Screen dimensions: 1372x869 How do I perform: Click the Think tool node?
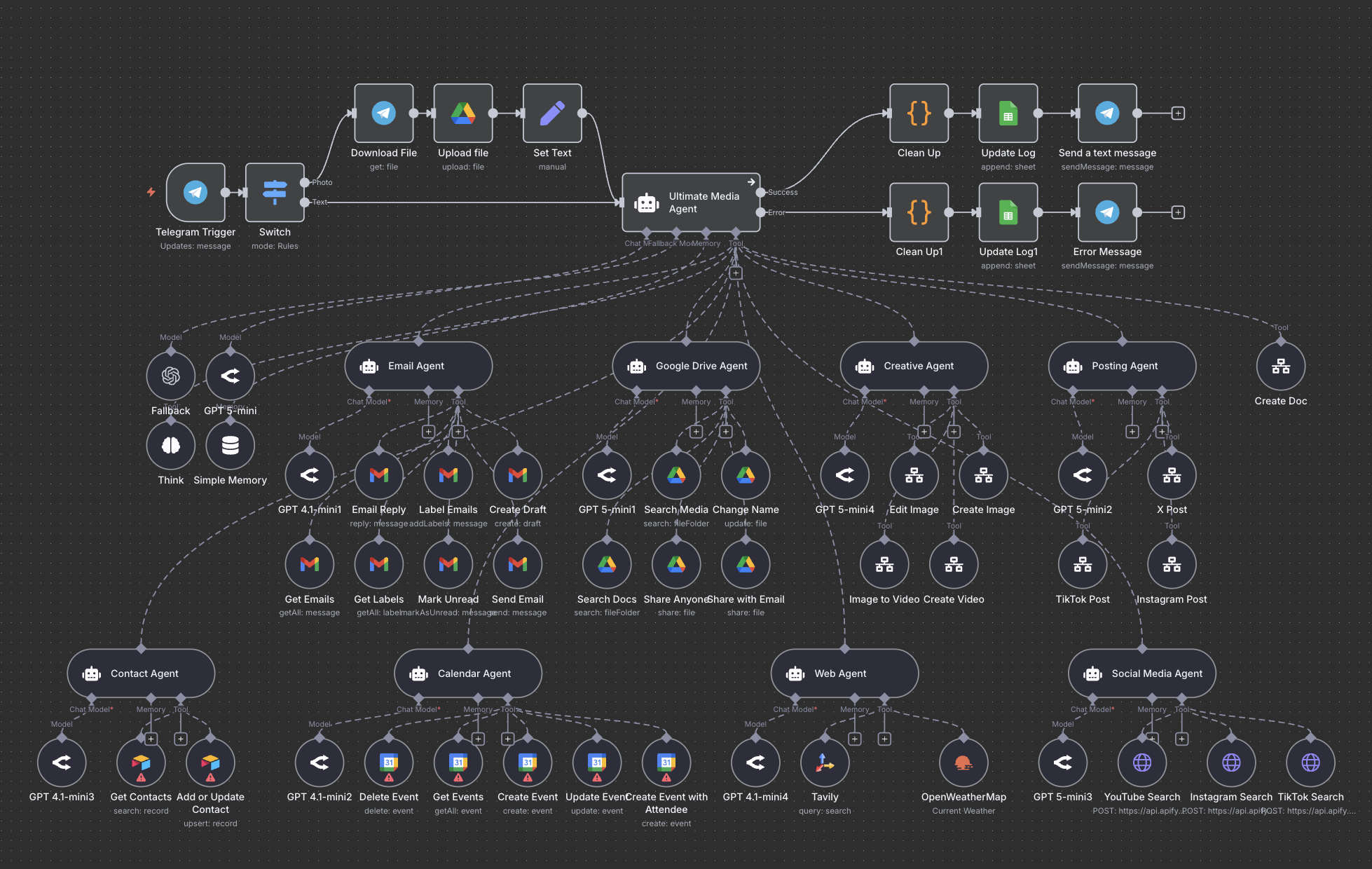170,445
